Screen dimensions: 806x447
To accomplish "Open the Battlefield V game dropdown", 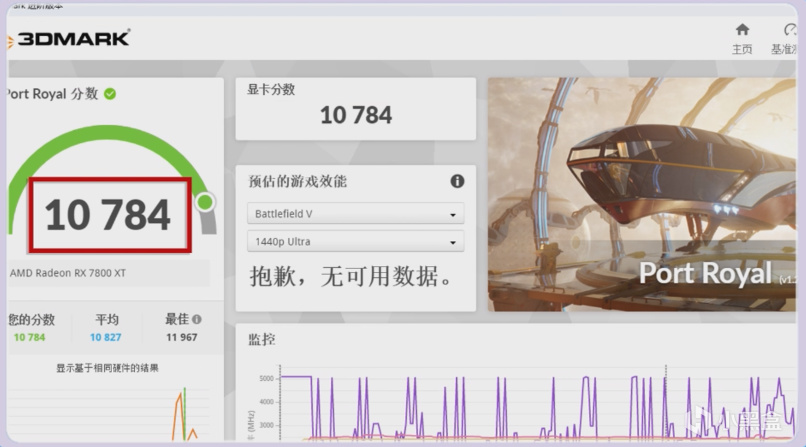I will 356,214.
